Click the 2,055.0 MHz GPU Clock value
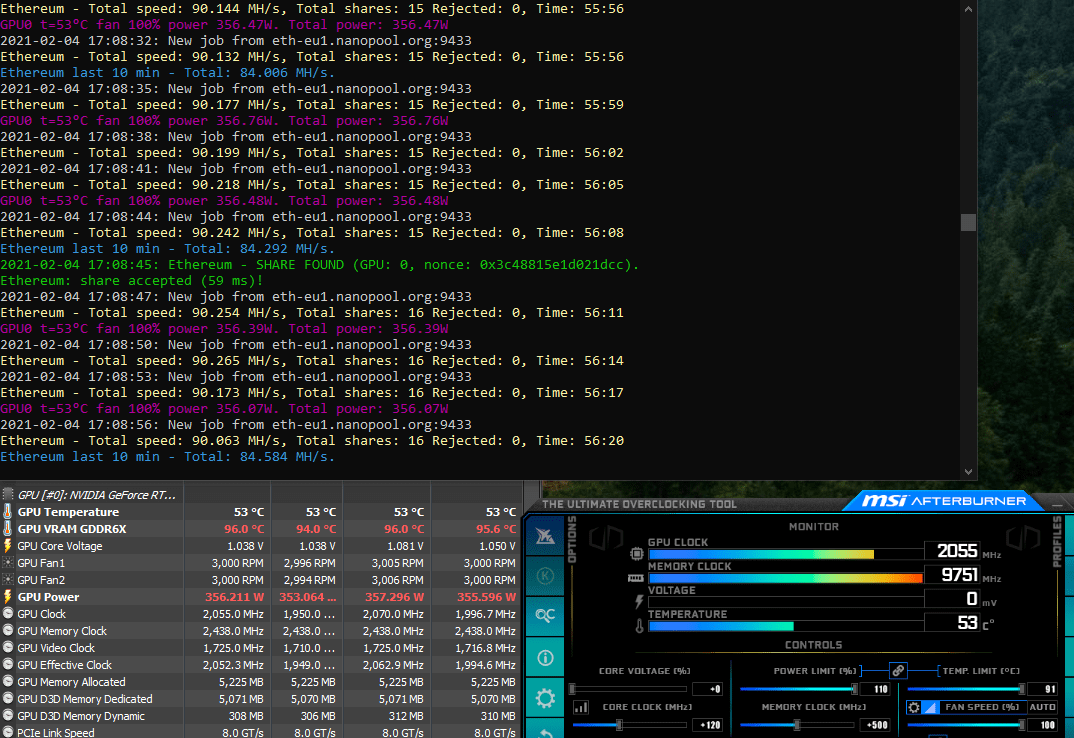1074x738 pixels. coord(233,614)
